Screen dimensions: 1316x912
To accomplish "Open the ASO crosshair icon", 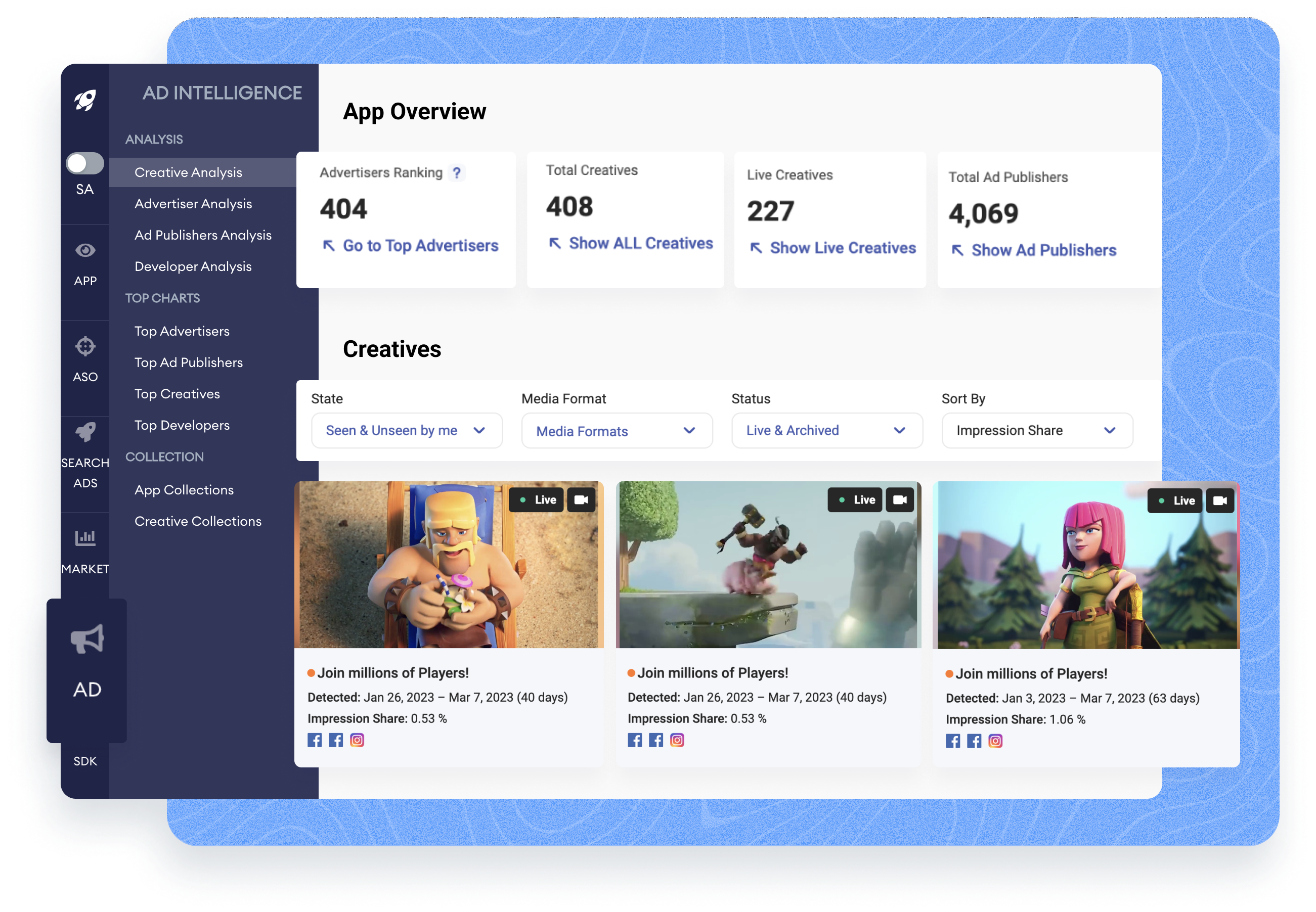I will 85,346.
